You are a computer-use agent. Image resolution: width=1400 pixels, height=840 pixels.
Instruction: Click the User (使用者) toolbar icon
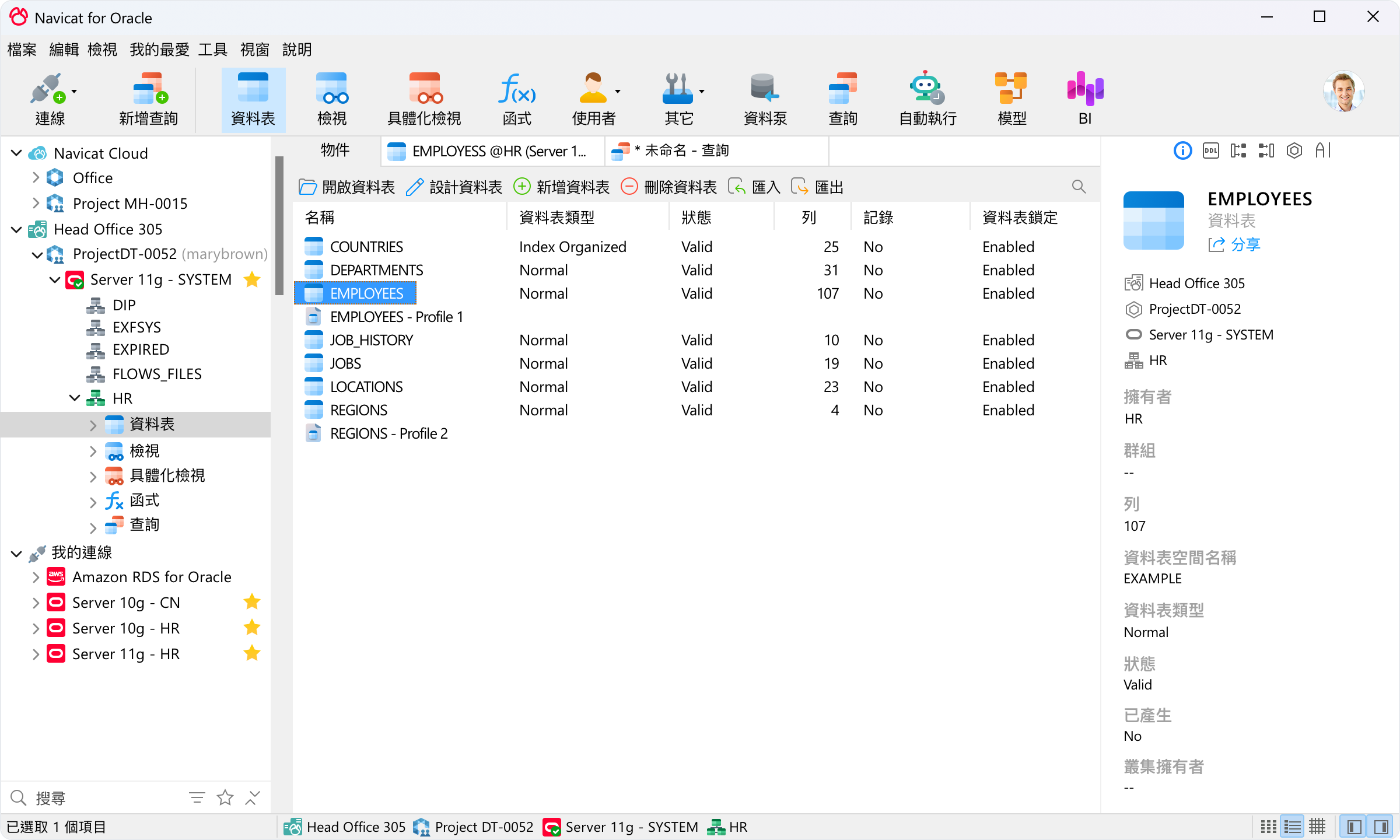pos(593,99)
